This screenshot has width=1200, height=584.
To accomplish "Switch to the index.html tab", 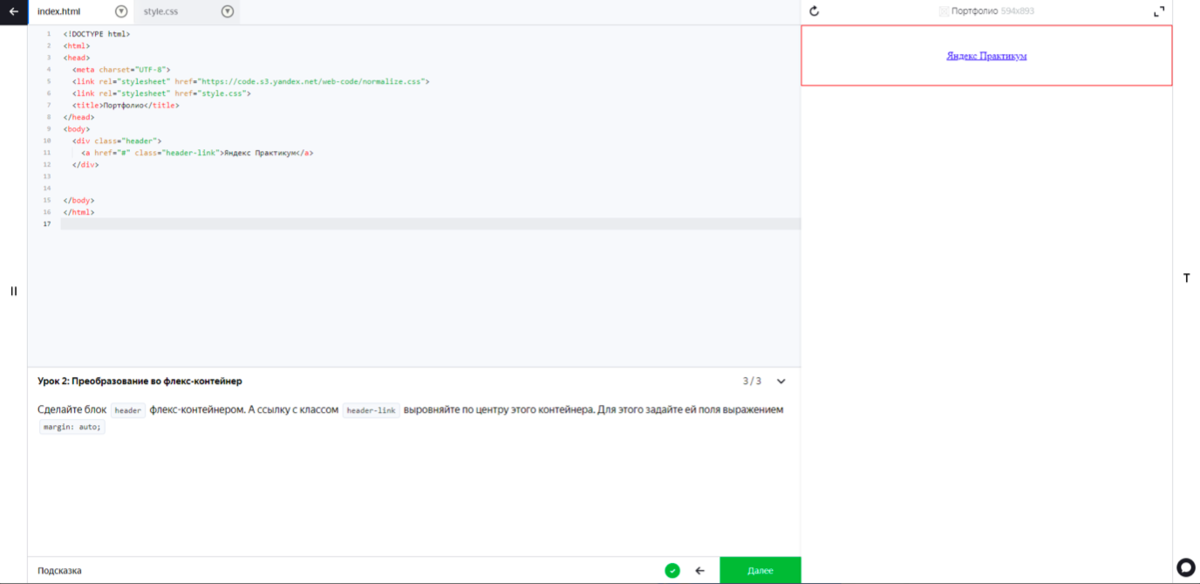I will (x=58, y=11).
